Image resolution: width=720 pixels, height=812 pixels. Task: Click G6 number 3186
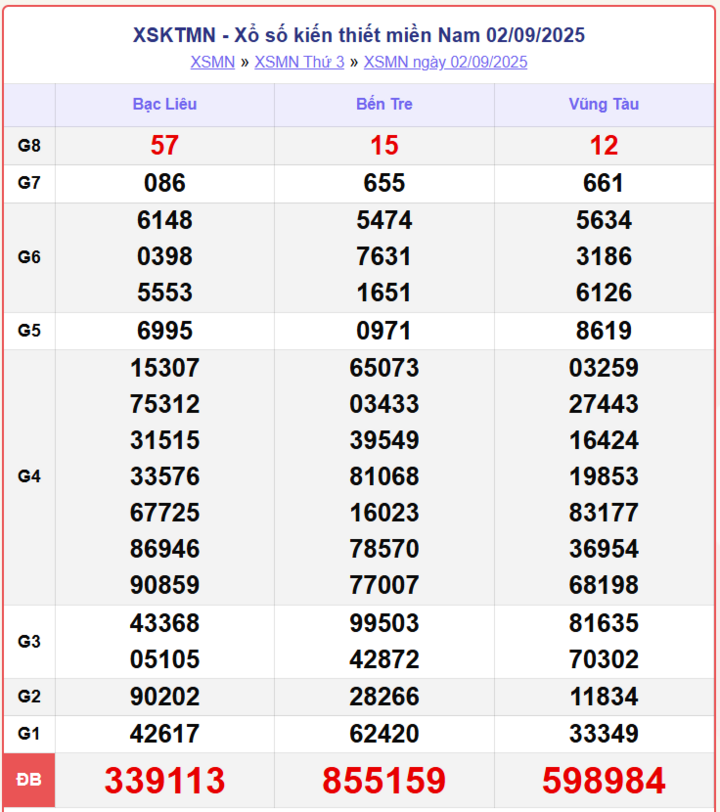[604, 257]
